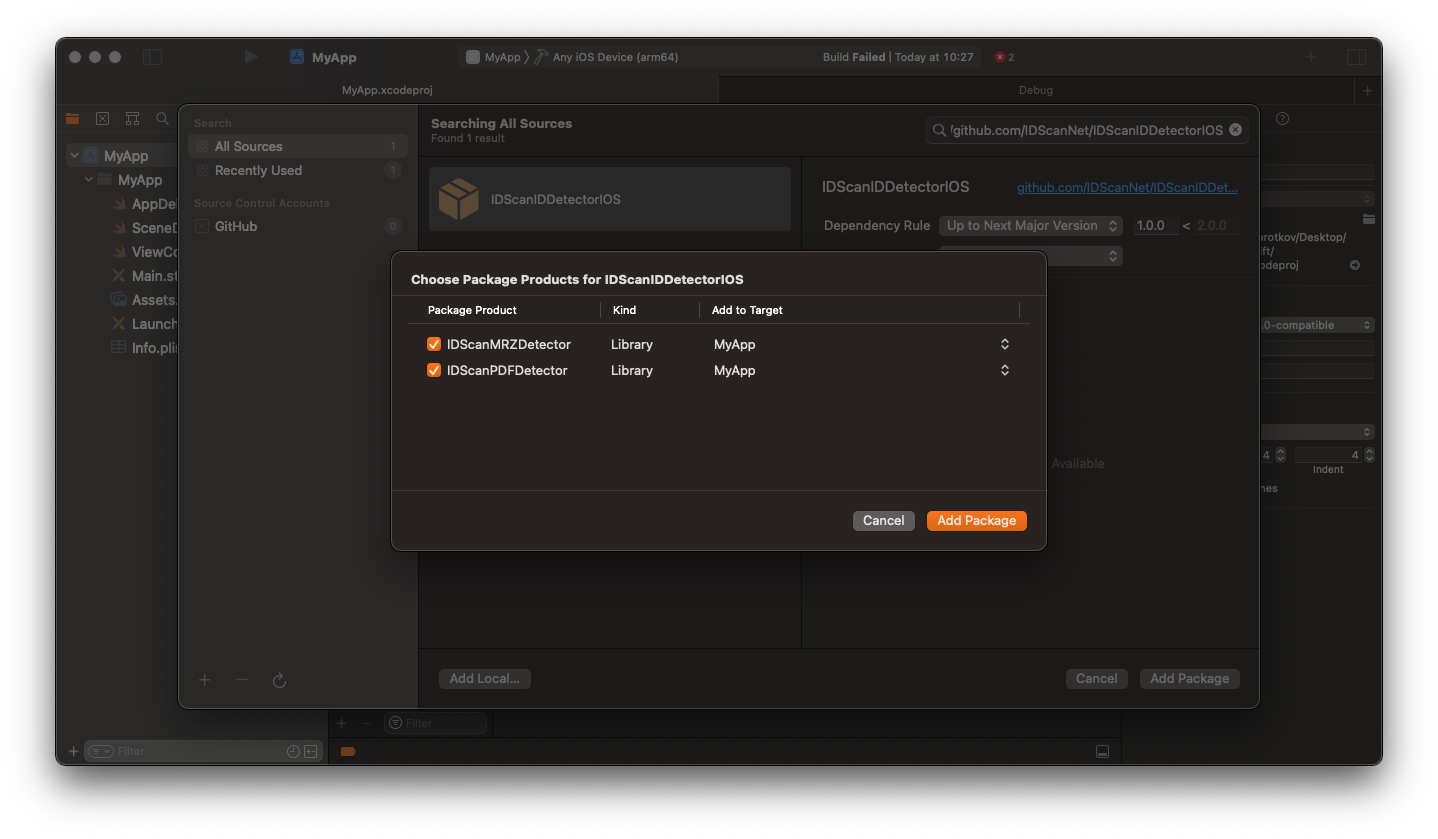The image size is (1438, 839).
Task: Click the package URL search field
Action: (x=1087, y=130)
